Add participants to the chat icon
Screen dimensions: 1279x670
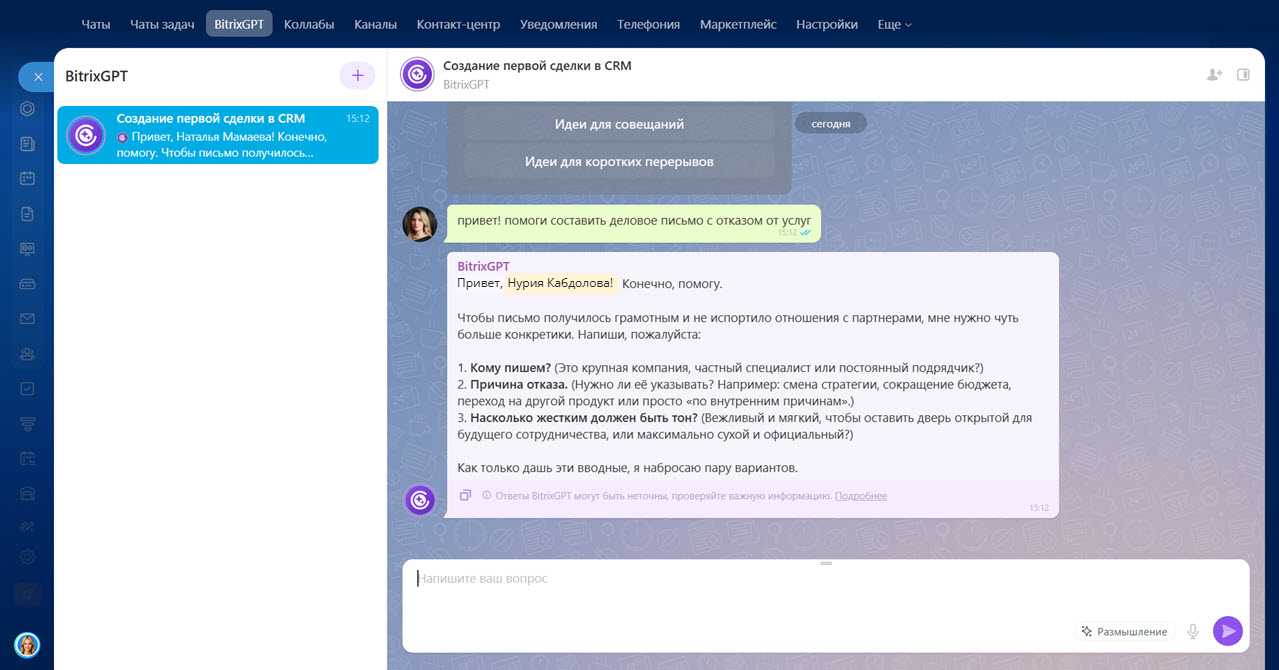pyautogui.click(x=1214, y=74)
